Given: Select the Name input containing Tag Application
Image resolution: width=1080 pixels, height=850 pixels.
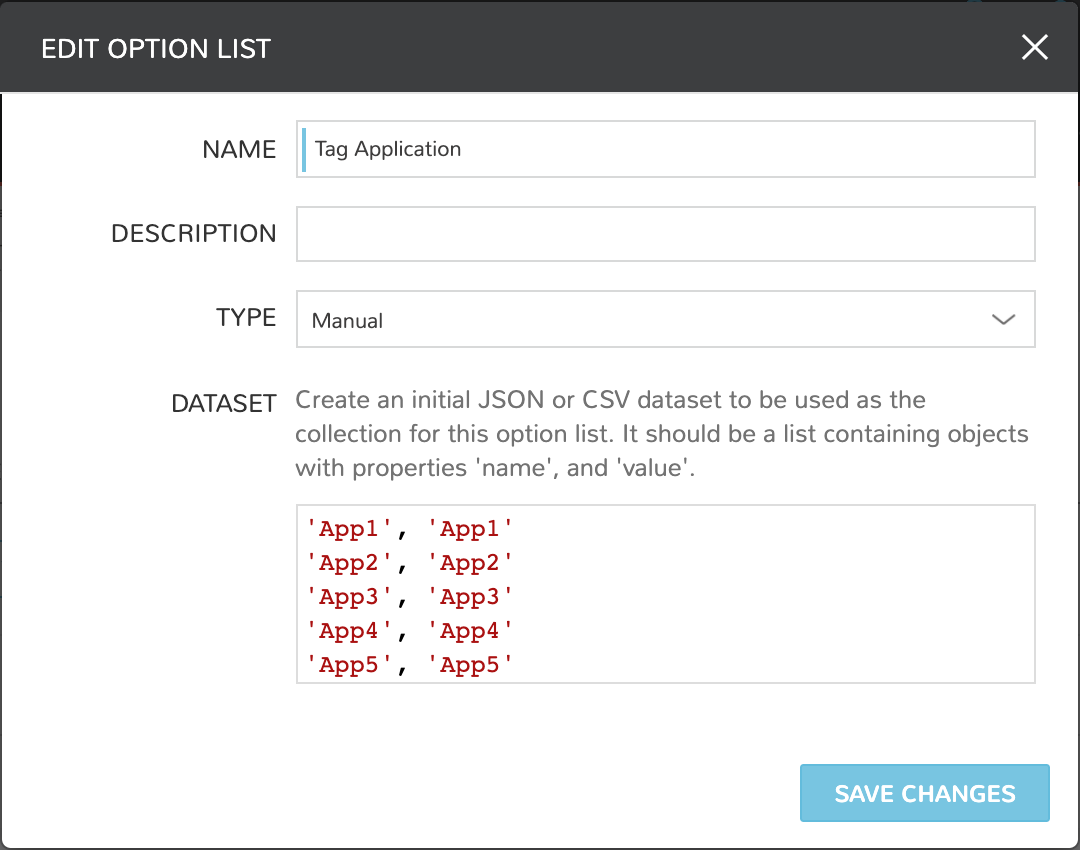Looking at the screenshot, I should (x=665, y=148).
